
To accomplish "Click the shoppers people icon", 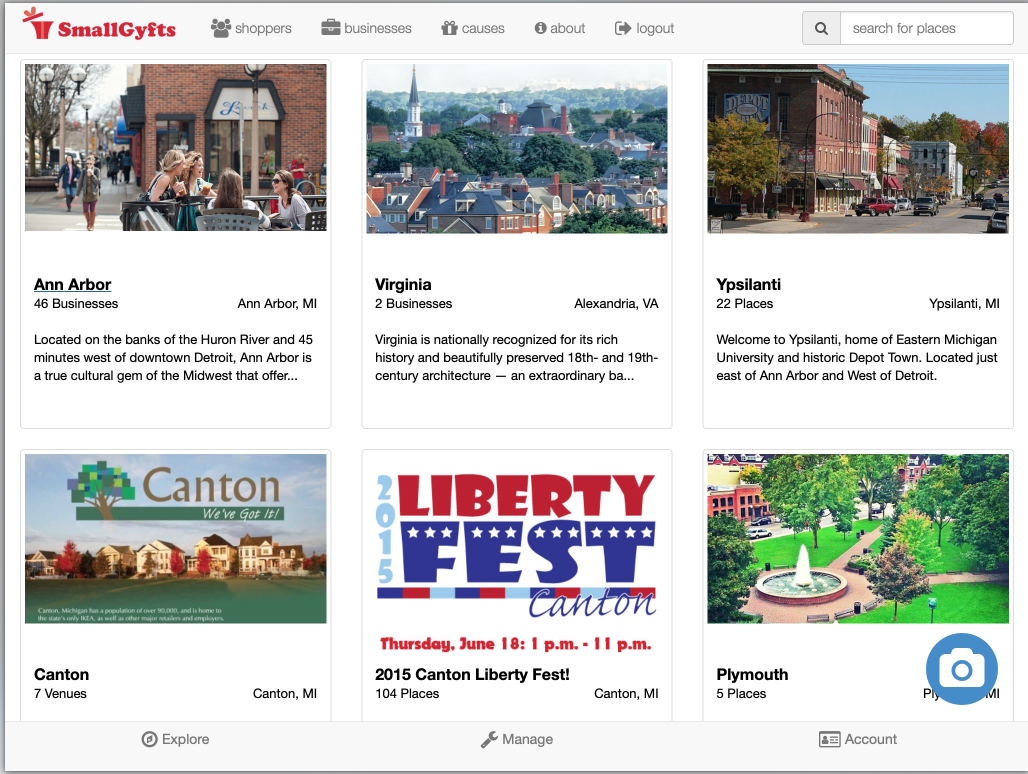I will coord(221,28).
